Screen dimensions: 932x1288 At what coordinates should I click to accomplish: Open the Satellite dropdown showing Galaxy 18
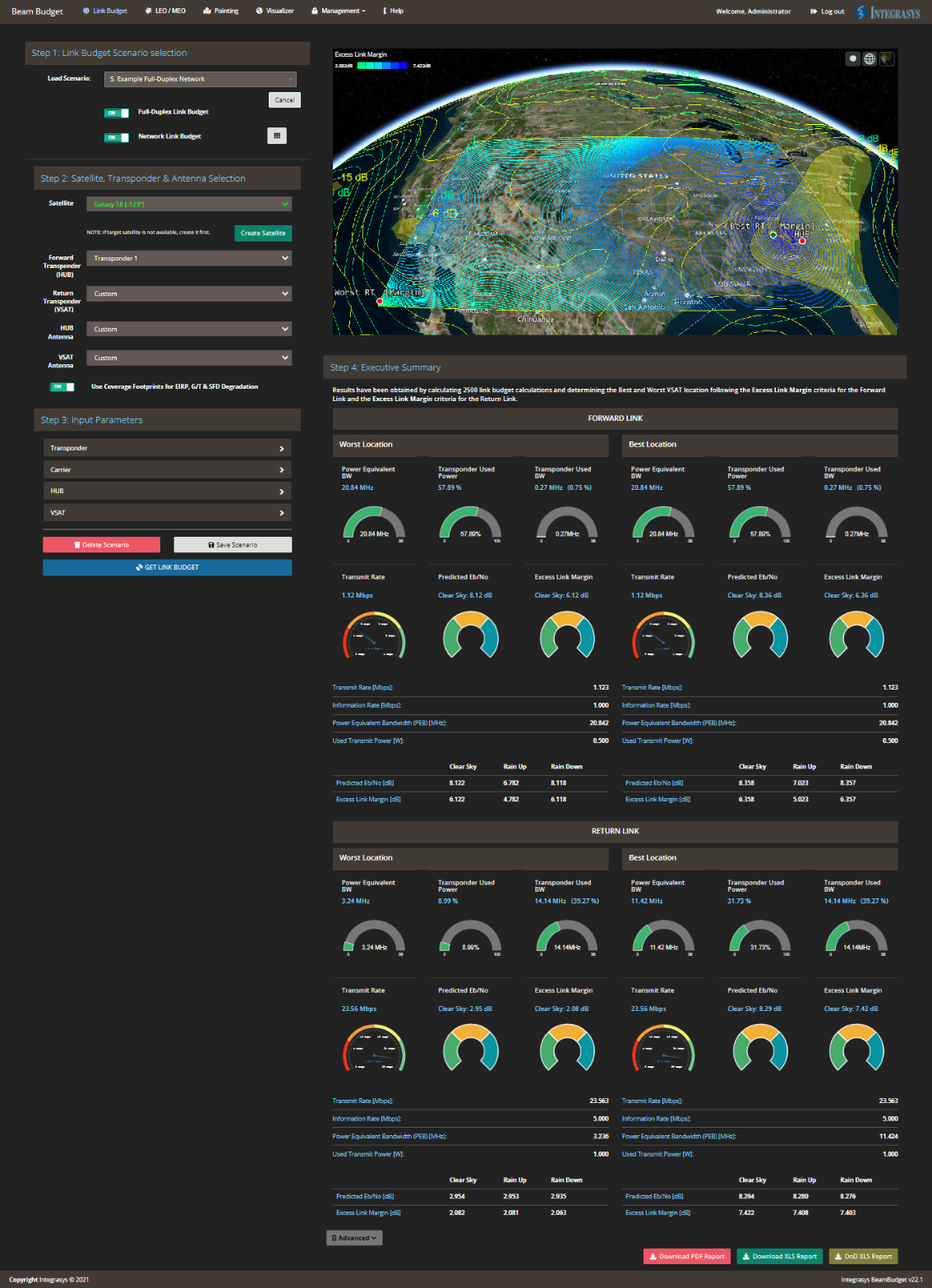189,204
